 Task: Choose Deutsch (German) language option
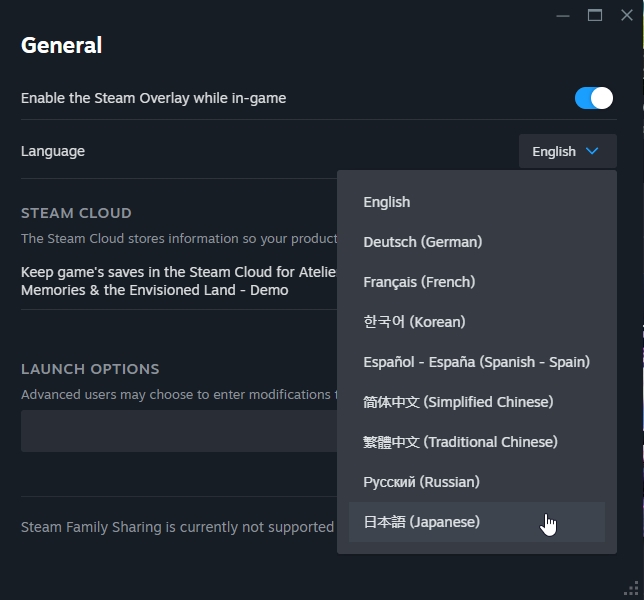point(422,242)
